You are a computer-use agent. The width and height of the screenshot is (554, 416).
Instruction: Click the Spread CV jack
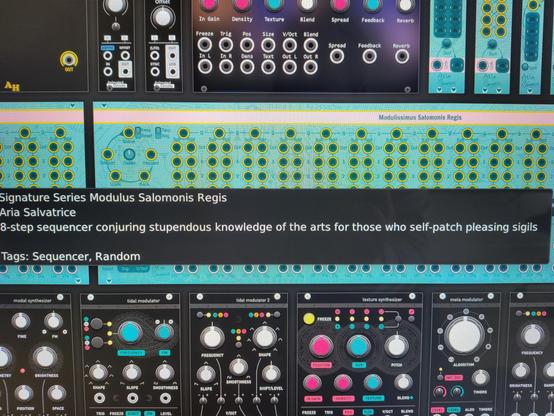pos(337,56)
